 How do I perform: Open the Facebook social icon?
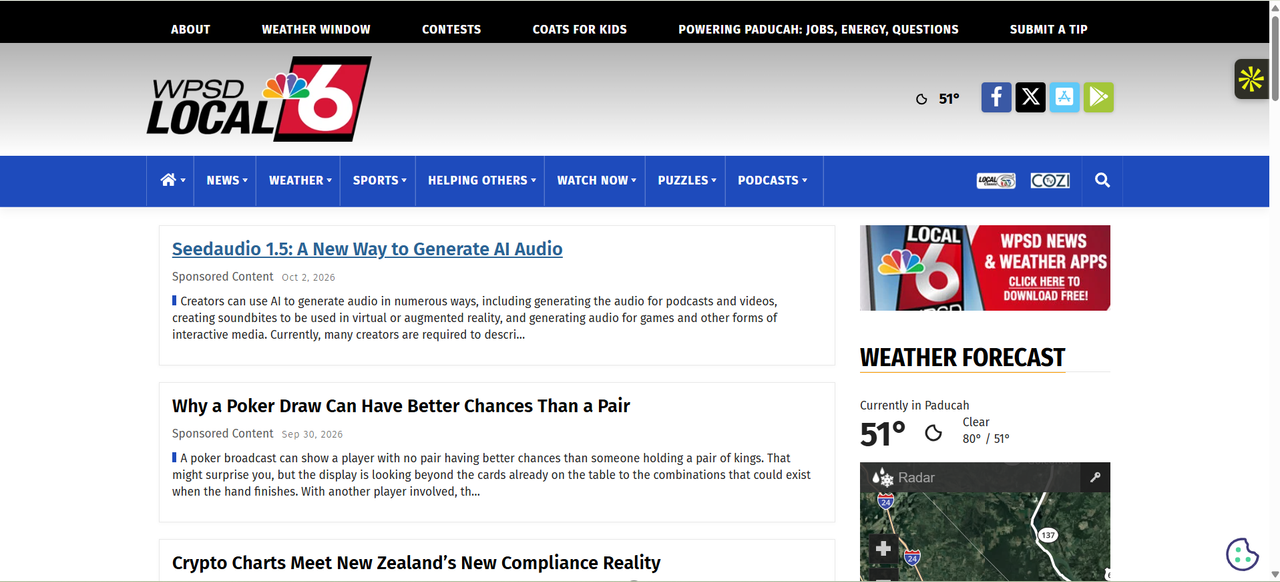[x=996, y=97]
